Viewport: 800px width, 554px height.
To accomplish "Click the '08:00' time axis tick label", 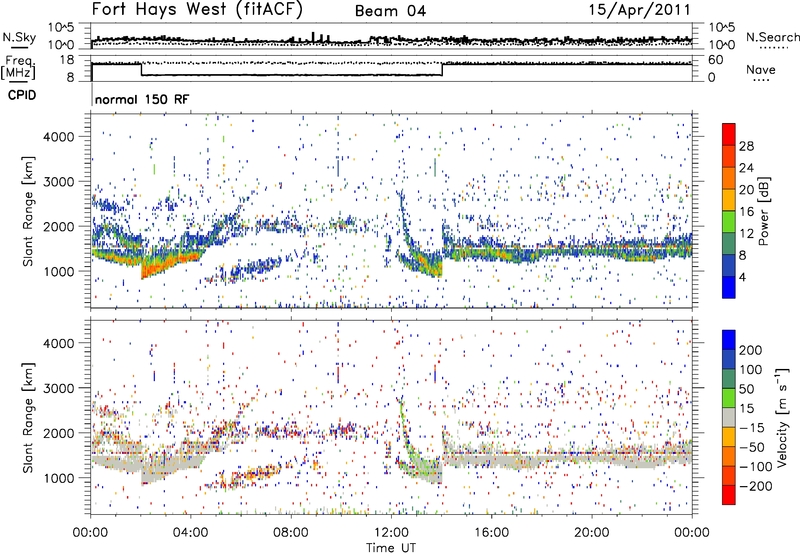I will [x=291, y=533].
